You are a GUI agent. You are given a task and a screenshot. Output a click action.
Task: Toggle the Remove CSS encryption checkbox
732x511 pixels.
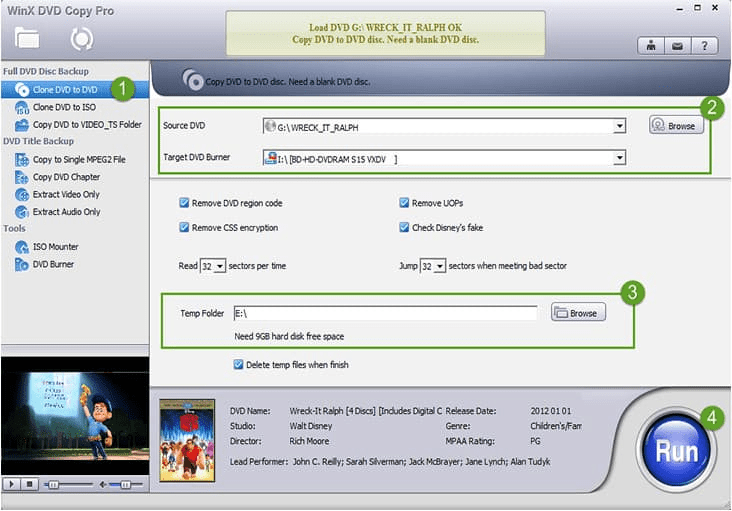pyautogui.click(x=184, y=227)
